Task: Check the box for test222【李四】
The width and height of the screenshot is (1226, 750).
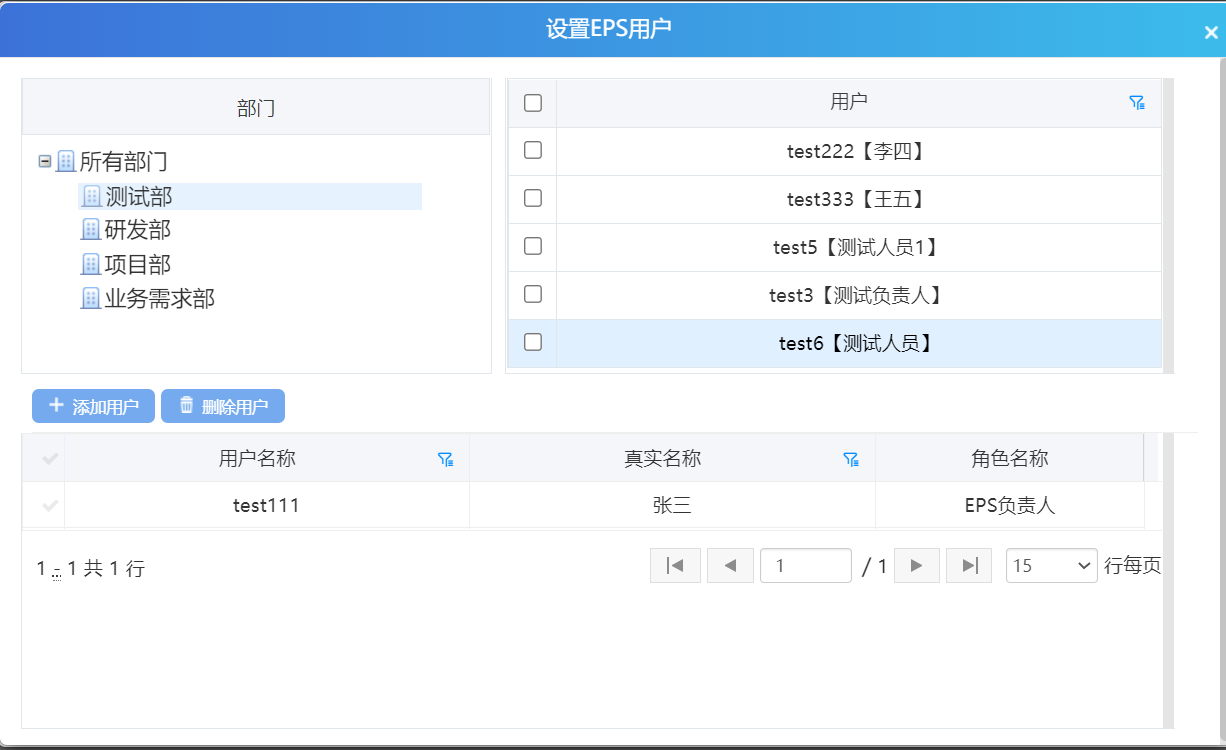Action: pos(533,150)
